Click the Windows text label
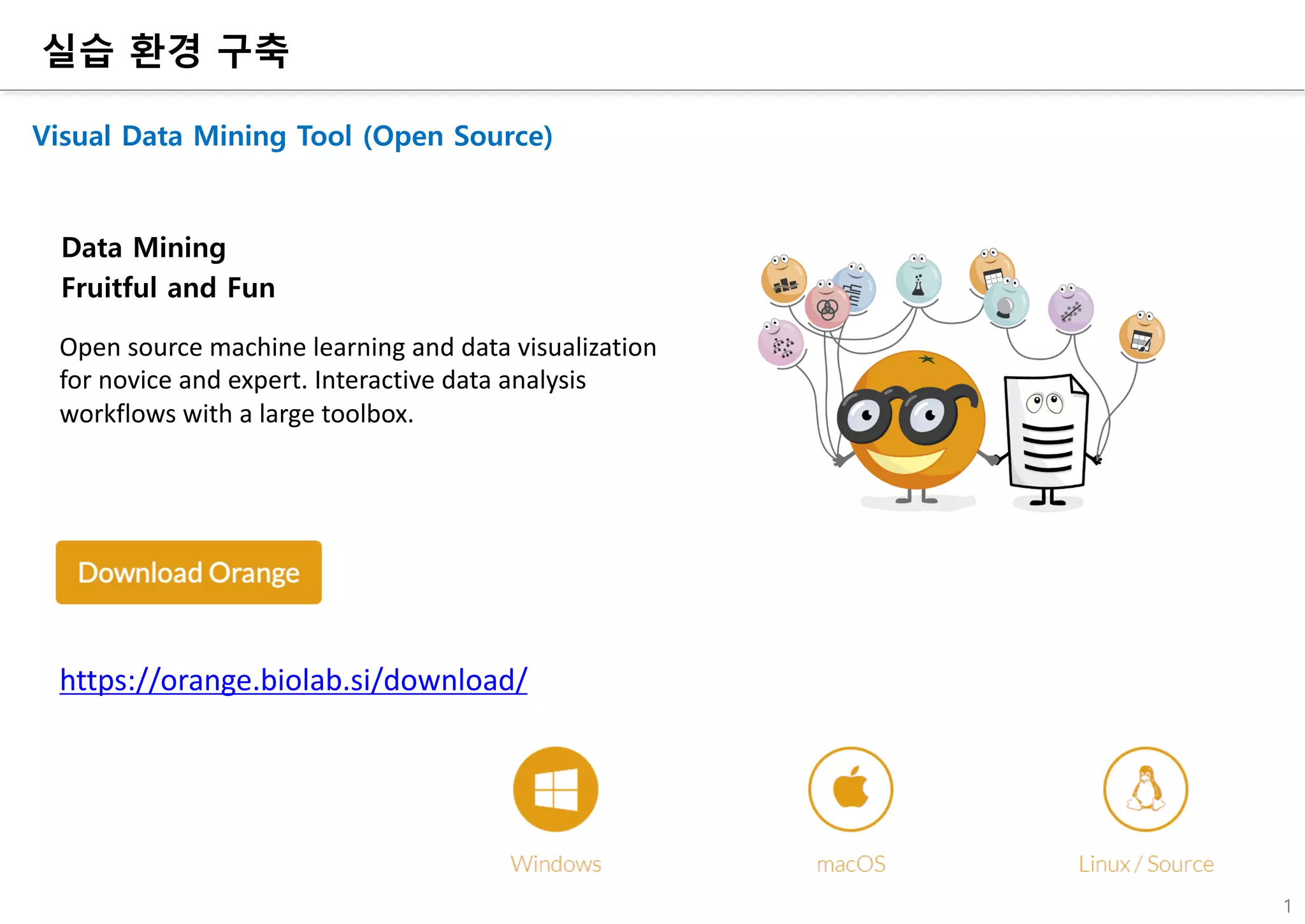The height and width of the screenshot is (924, 1305). click(x=556, y=864)
